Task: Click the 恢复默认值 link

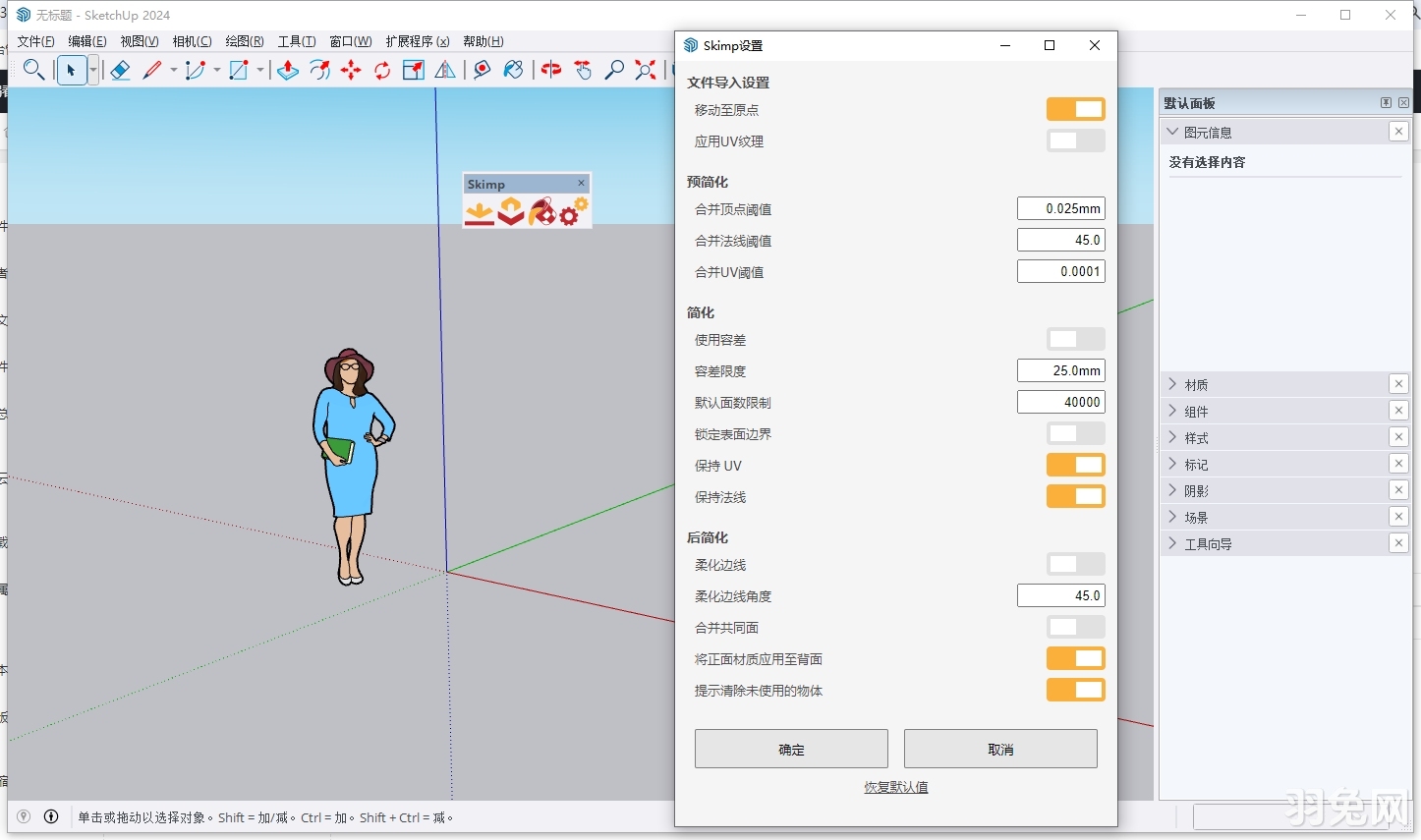Action: click(894, 786)
